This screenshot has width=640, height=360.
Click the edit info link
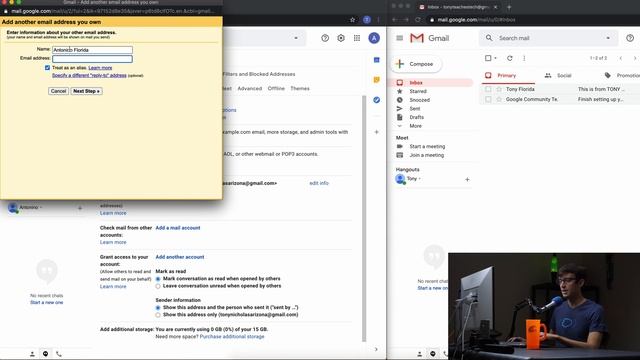point(319,183)
